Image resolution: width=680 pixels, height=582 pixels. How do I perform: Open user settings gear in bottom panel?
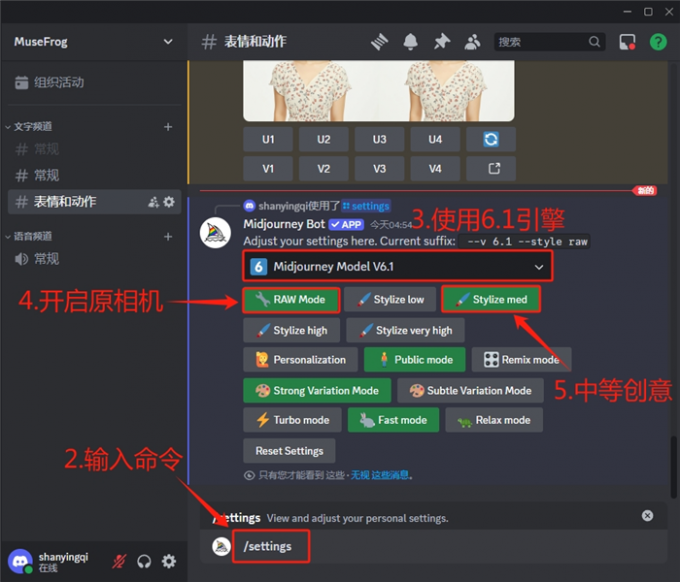pyautogui.click(x=169, y=561)
